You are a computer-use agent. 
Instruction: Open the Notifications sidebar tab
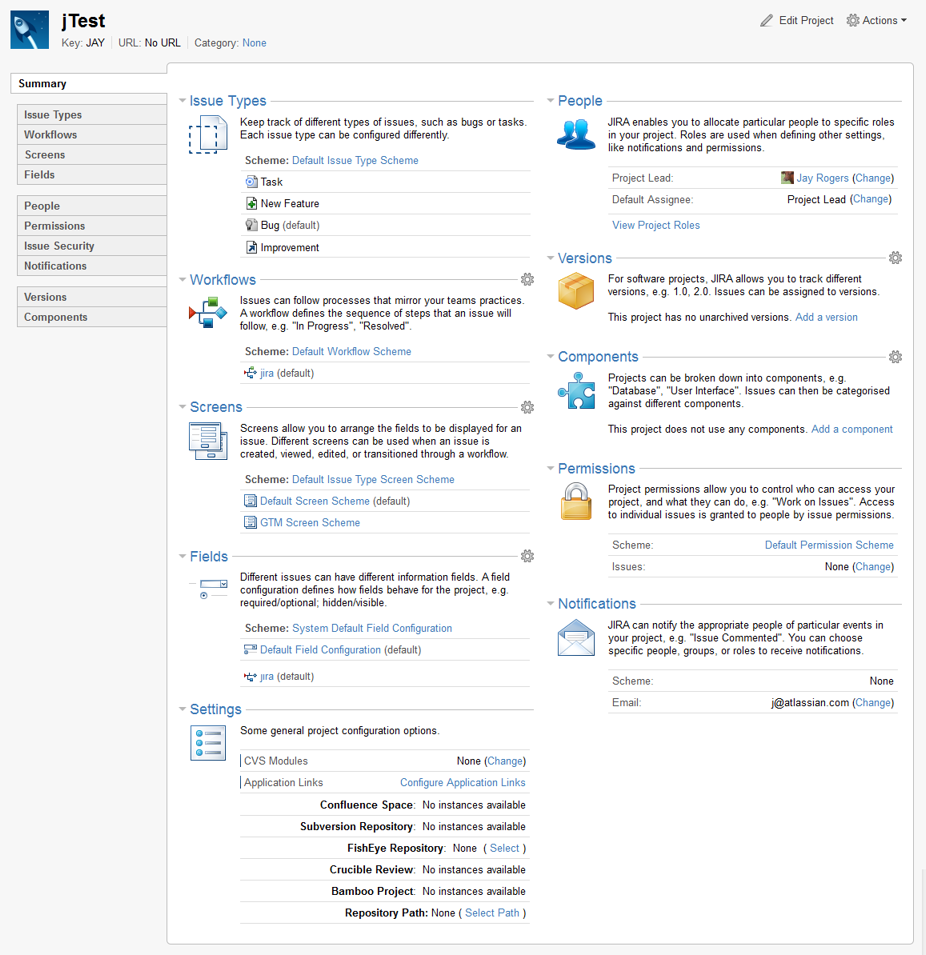tap(92, 266)
